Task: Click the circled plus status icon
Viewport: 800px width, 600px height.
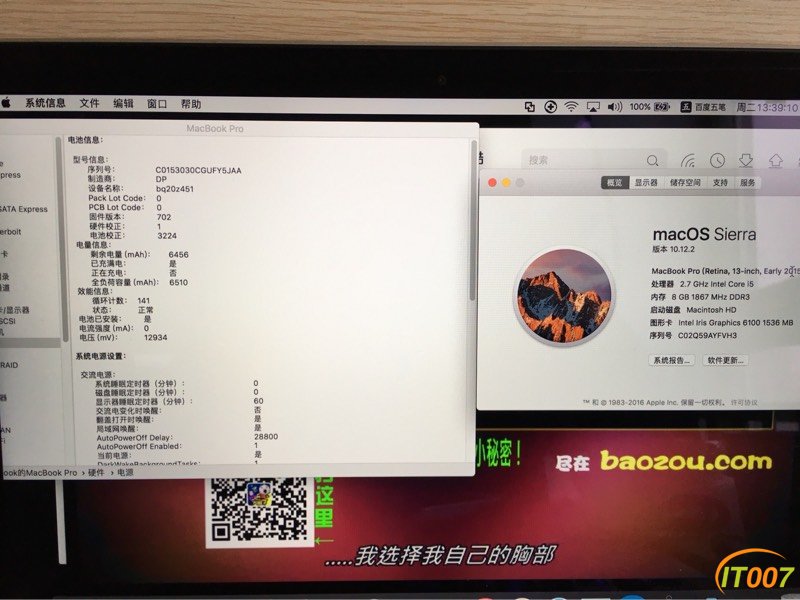Action: 550,107
